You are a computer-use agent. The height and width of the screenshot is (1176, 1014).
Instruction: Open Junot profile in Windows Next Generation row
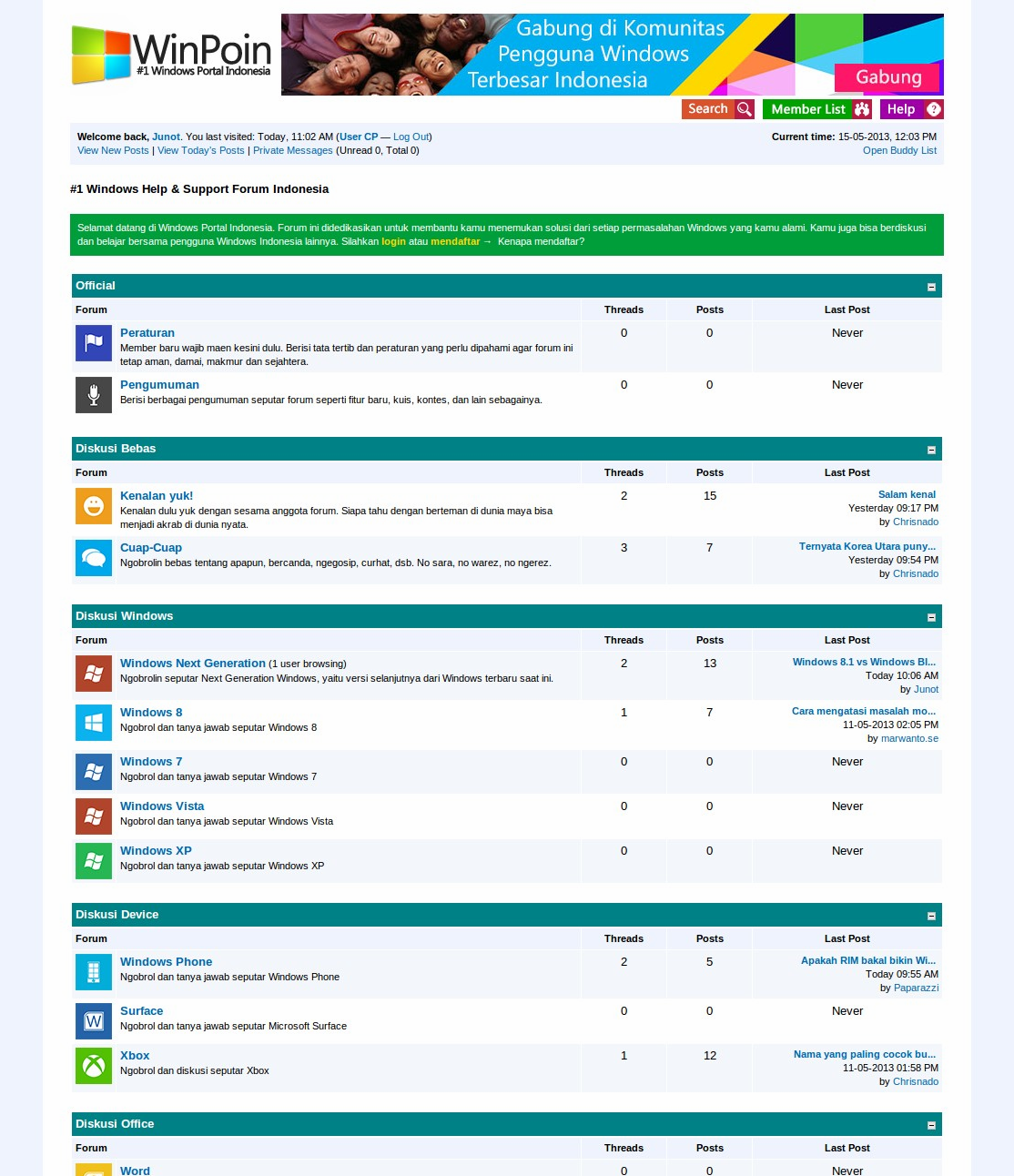tap(926, 689)
